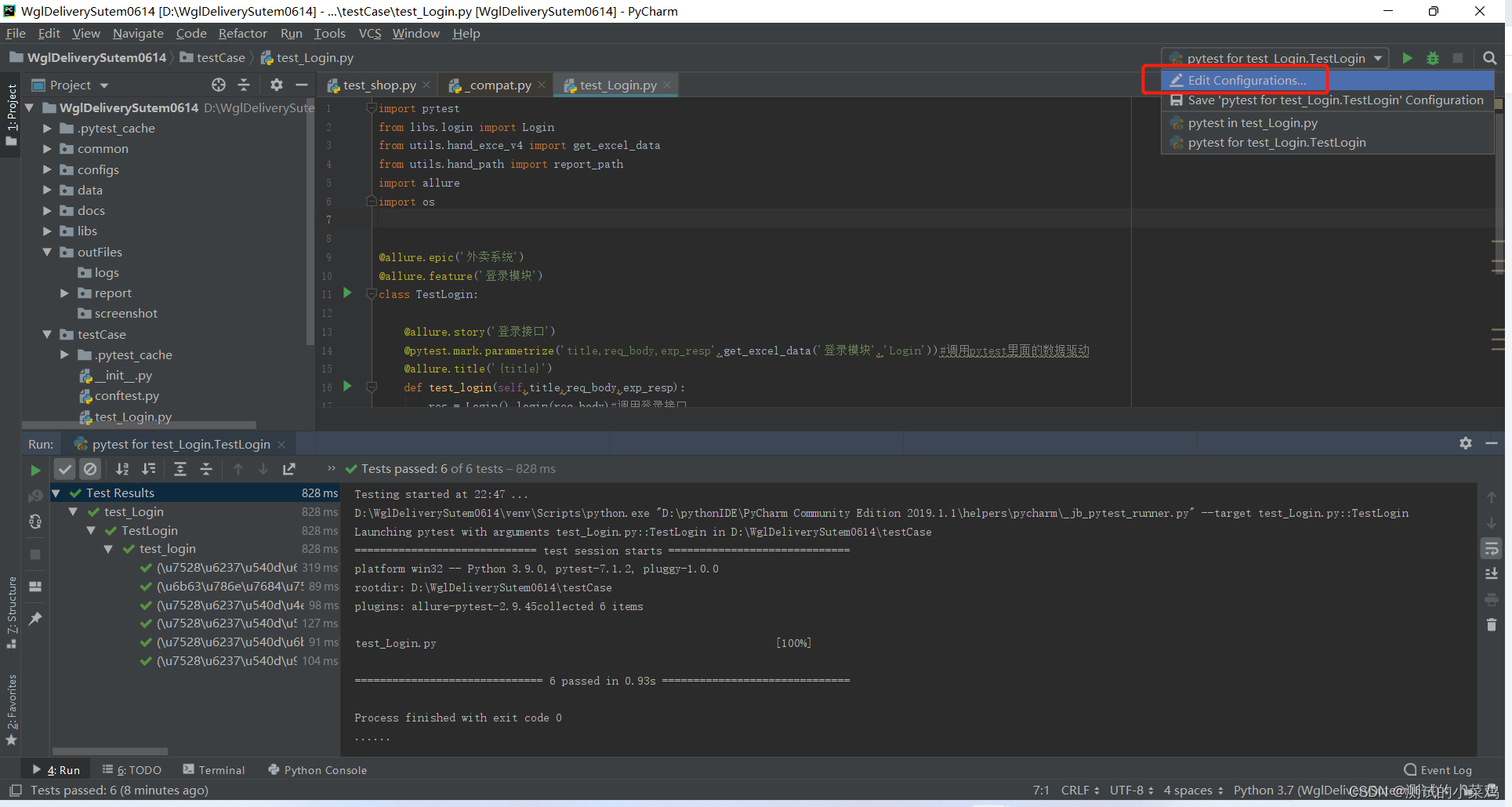Rerun the tests in the Run panel
The width and height of the screenshot is (1512, 807).
point(35,469)
